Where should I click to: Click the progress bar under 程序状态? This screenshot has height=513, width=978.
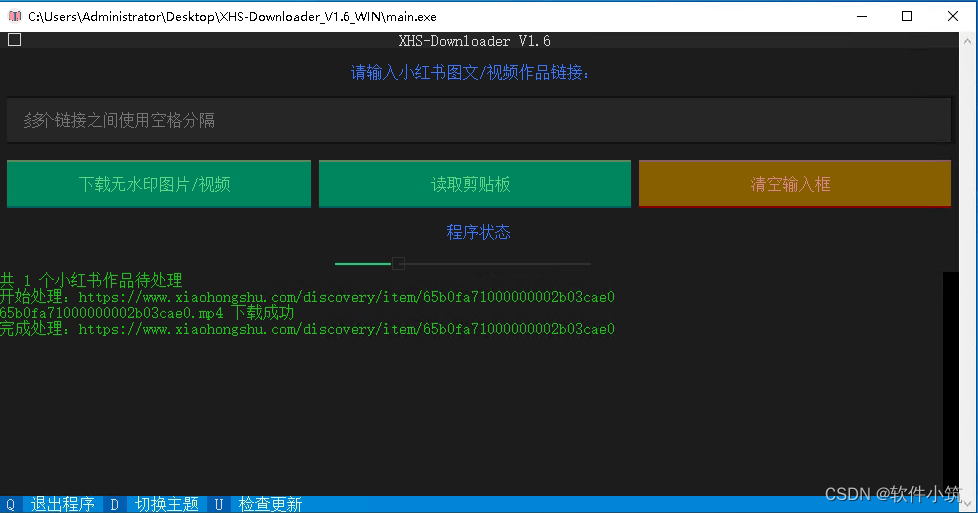coord(463,264)
